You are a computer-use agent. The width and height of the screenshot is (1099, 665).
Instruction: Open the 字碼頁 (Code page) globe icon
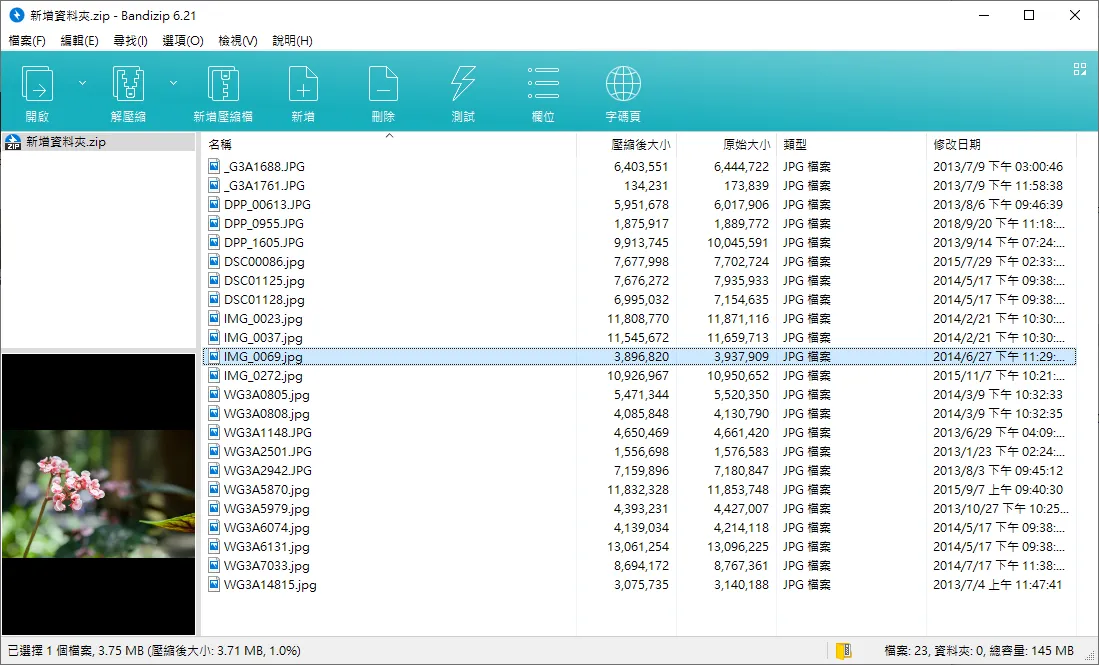pyautogui.click(x=623, y=84)
